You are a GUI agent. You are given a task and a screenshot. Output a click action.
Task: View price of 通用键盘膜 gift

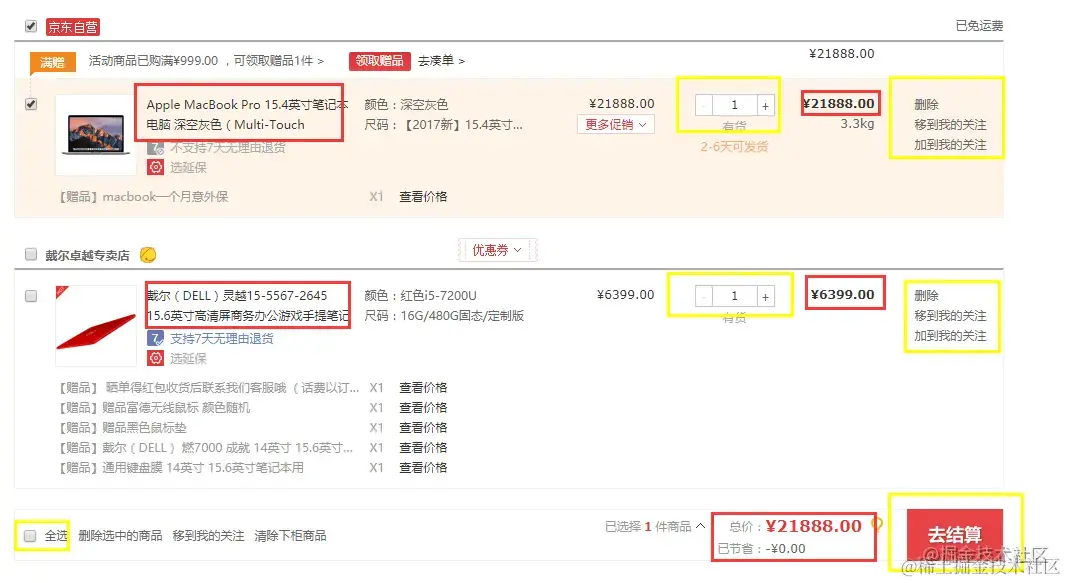[x=423, y=468]
